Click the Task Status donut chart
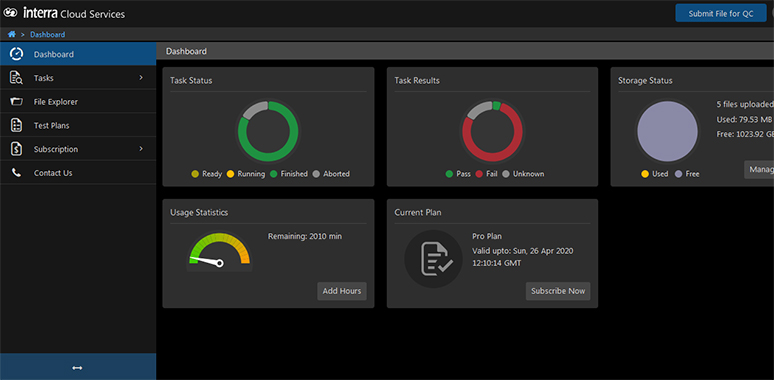The height and width of the screenshot is (380, 774). click(268, 131)
